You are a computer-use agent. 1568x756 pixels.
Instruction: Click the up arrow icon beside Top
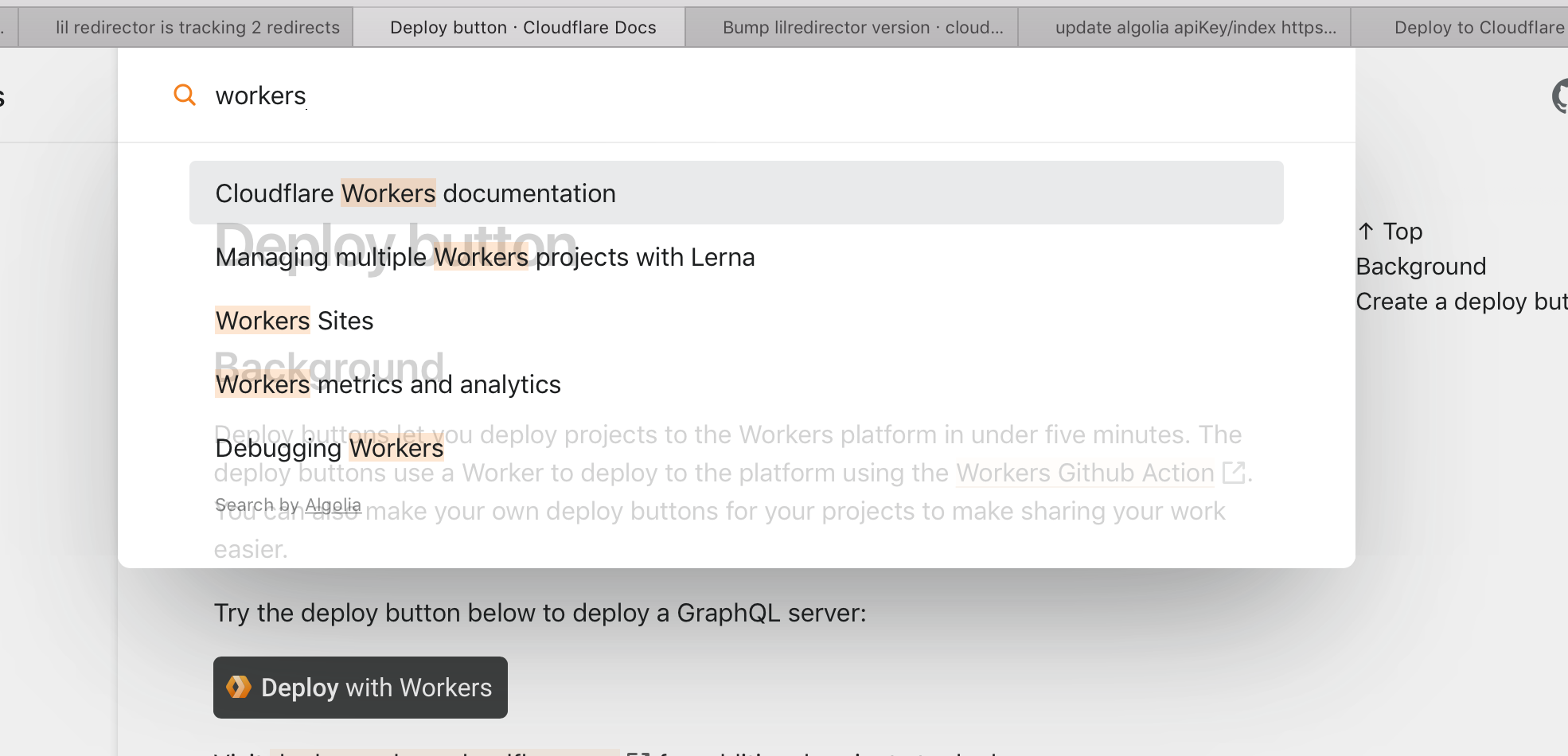(x=1366, y=231)
